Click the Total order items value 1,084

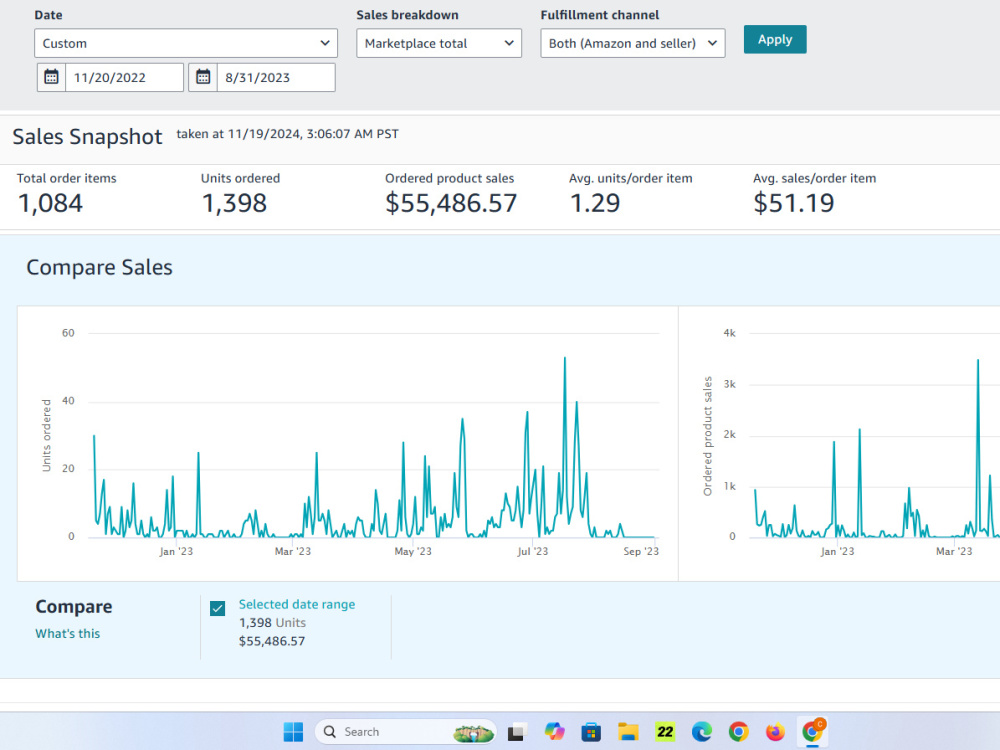[50, 203]
